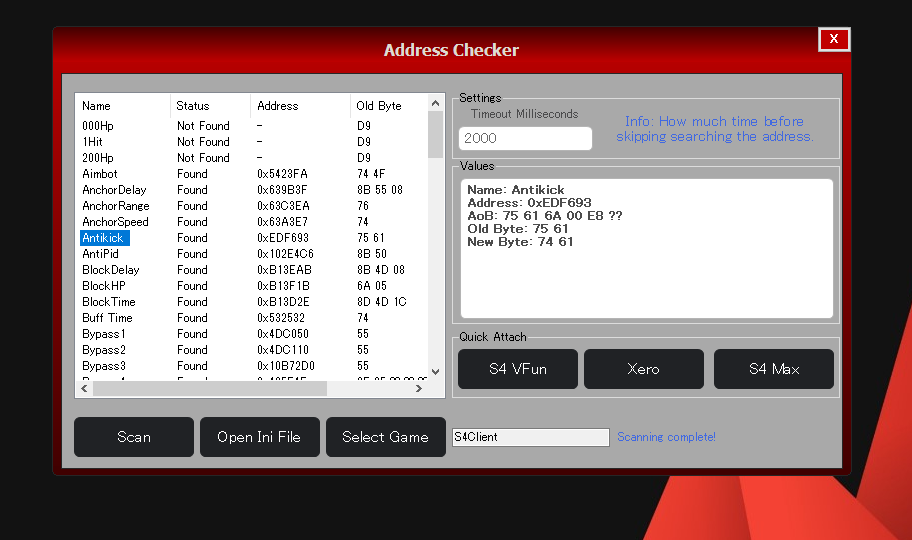Quick attach to S4 Max
The height and width of the screenshot is (540, 912).
tap(774, 369)
